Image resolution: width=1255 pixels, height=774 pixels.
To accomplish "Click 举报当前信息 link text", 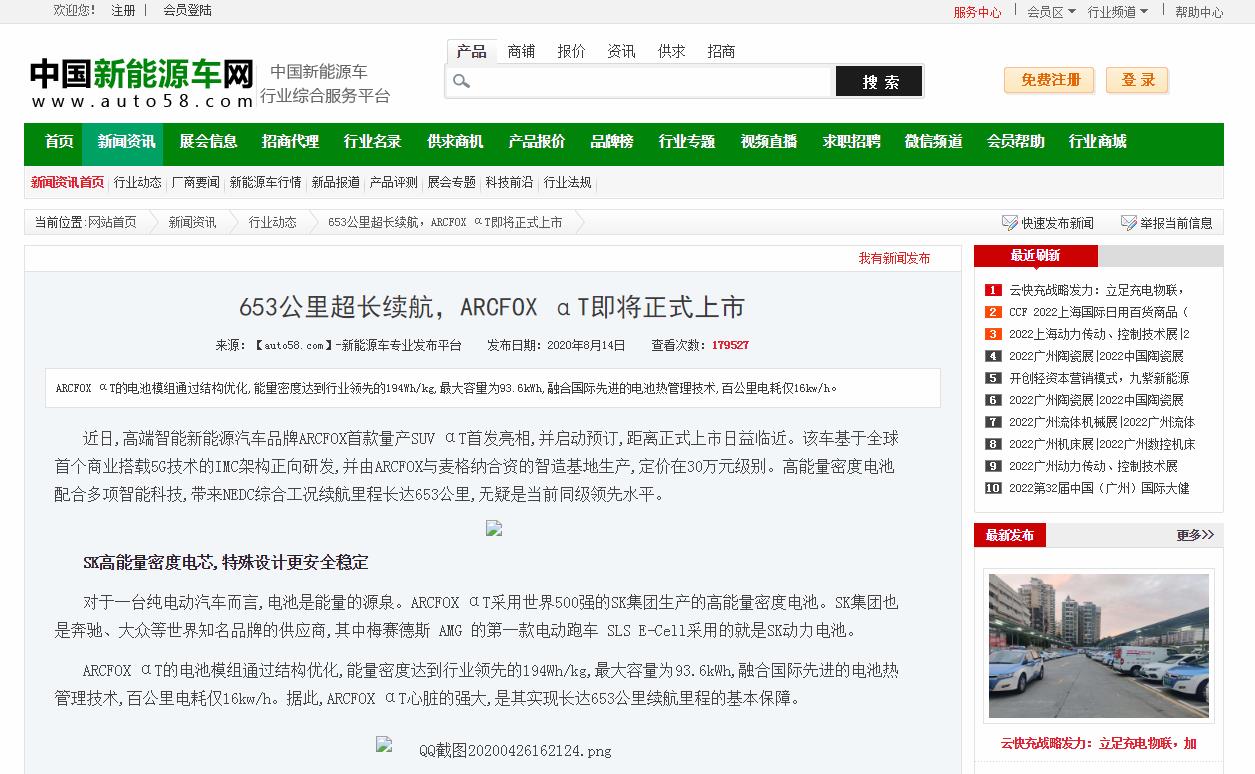I will click(1176, 223).
